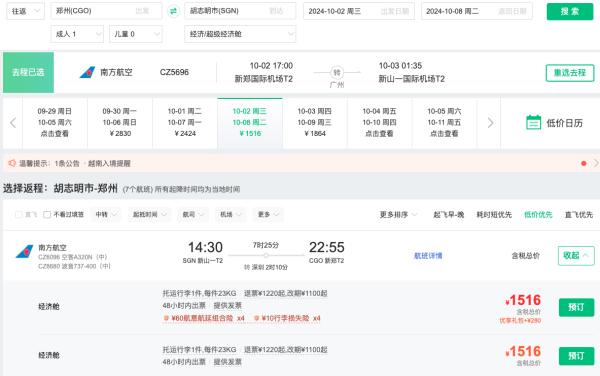Screen dimensions: 600x376
Task: Sort by 起飞早-晚
Action: tap(448, 215)
